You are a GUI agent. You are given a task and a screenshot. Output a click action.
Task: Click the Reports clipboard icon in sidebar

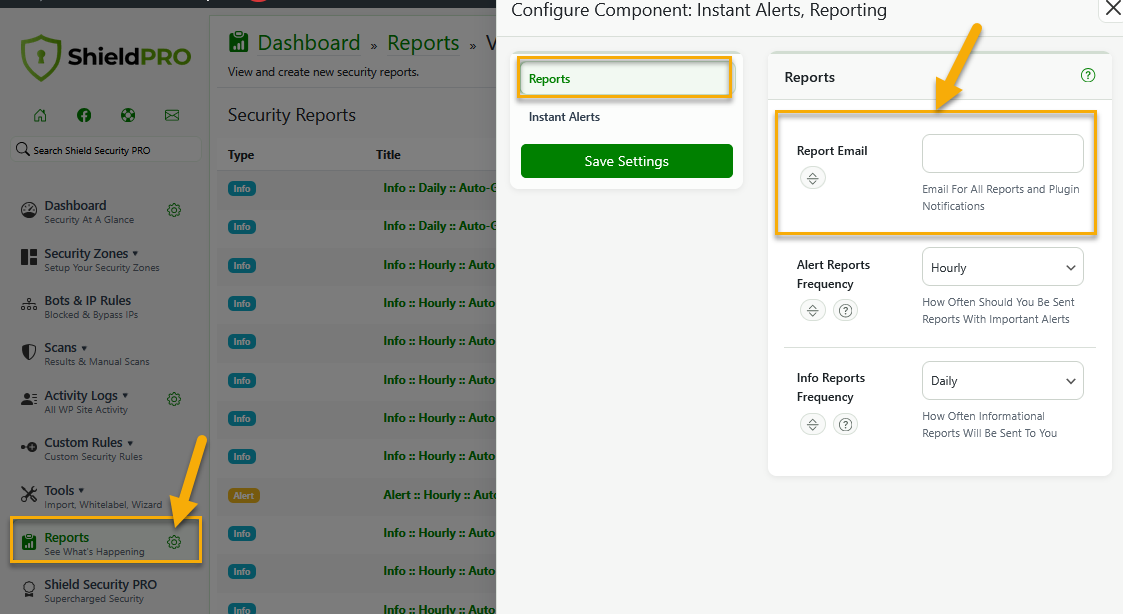click(x=29, y=542)
